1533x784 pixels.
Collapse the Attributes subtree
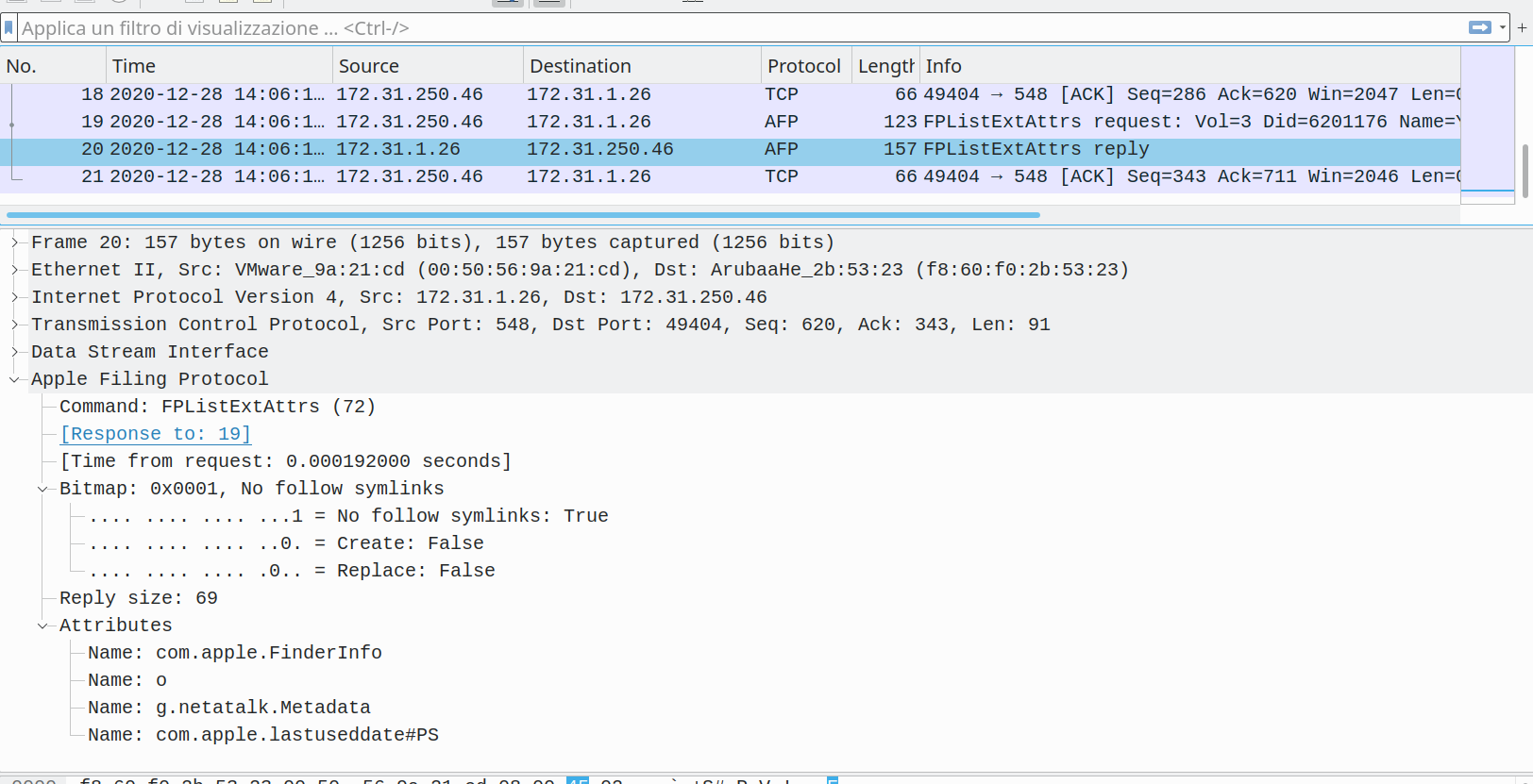click(x=42, y=626)
